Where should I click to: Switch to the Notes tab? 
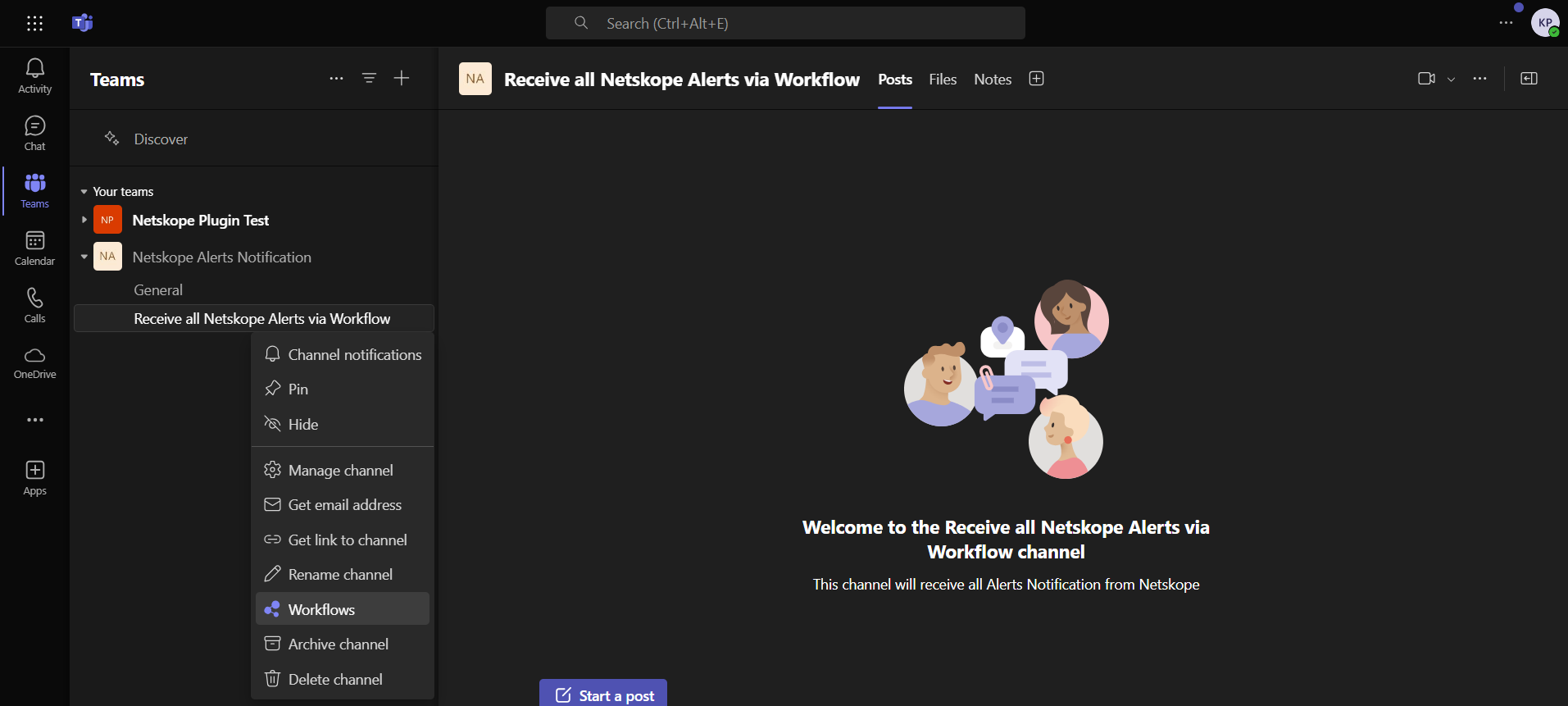coord(993,80)
